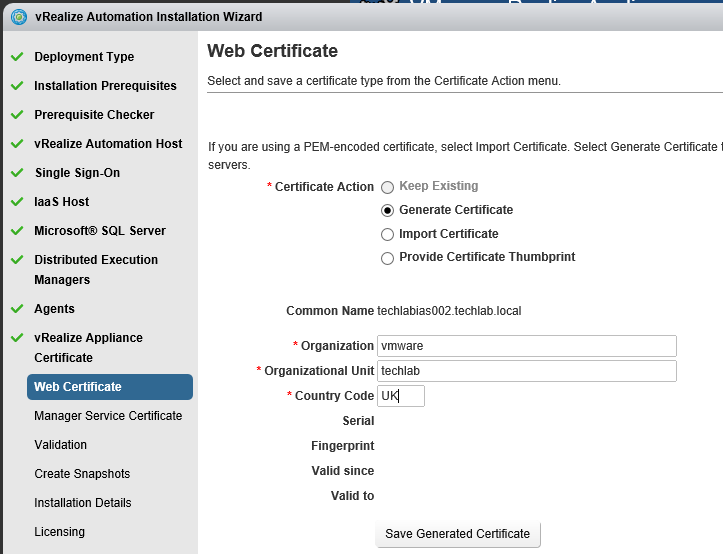Jump to Microsoft SQL Server step
This screenshot has height=554, width=723.
[100, 231]
